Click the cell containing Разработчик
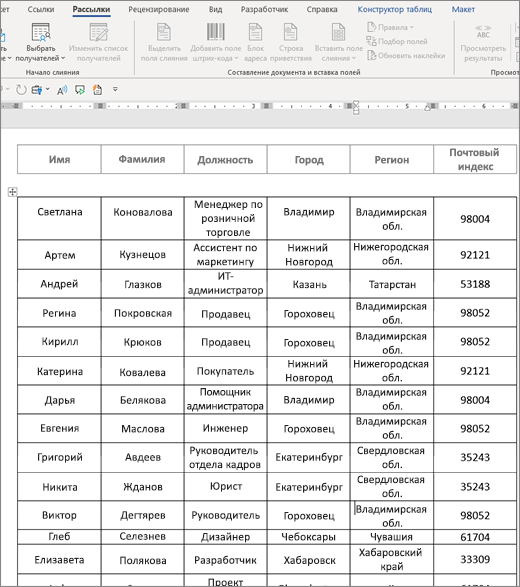Screen dimensions: 520x587 [x=225, y=559]
